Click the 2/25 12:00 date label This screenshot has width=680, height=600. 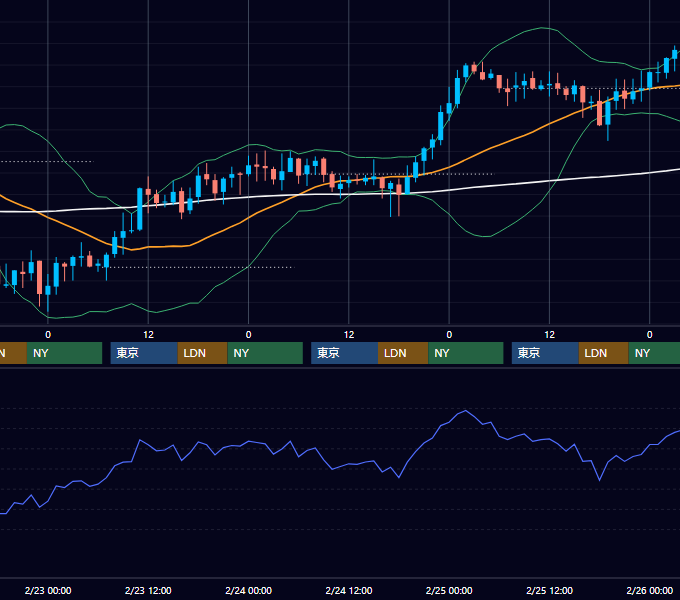[549, 590]
